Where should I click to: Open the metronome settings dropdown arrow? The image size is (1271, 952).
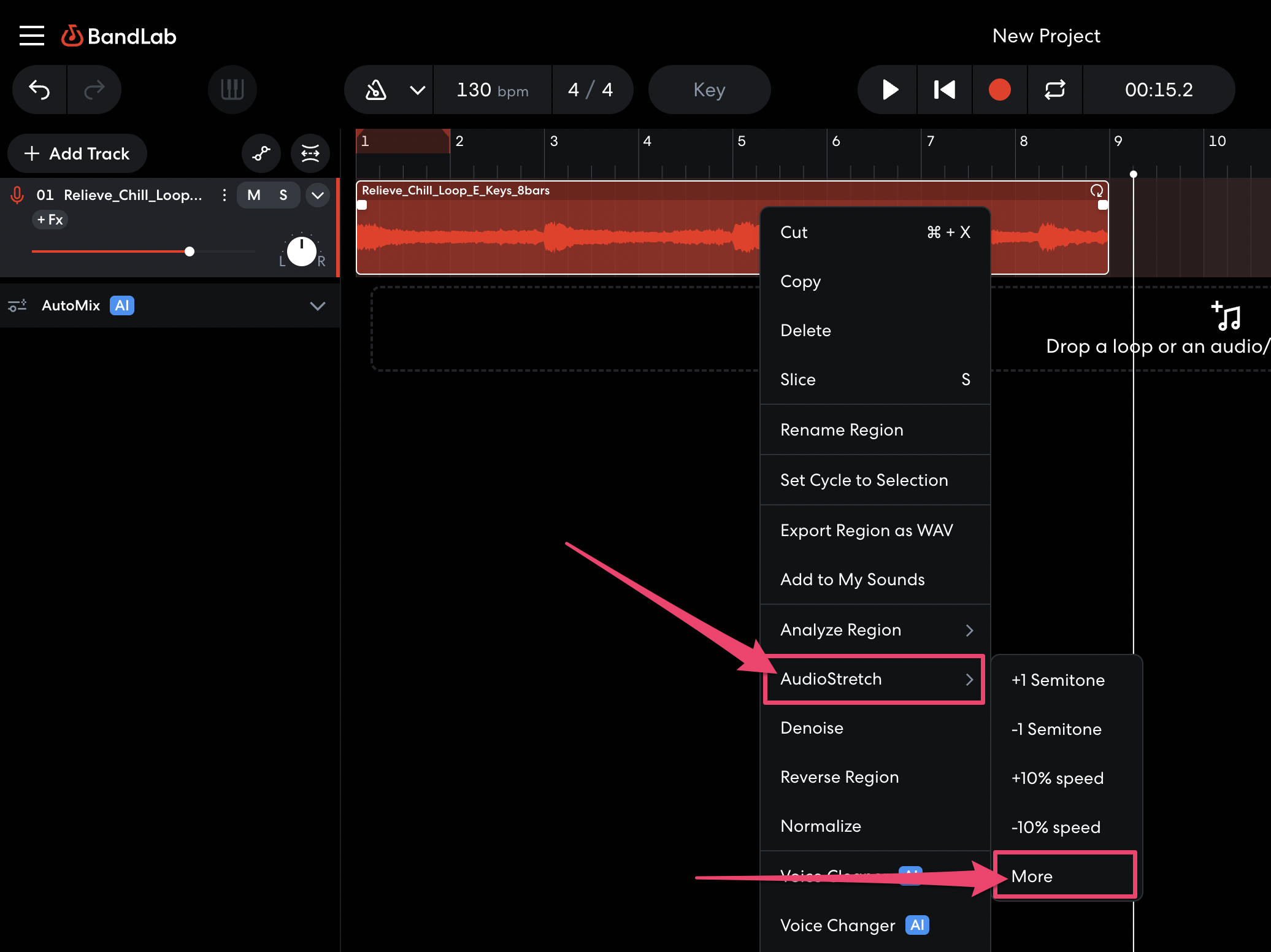[418, 90]
